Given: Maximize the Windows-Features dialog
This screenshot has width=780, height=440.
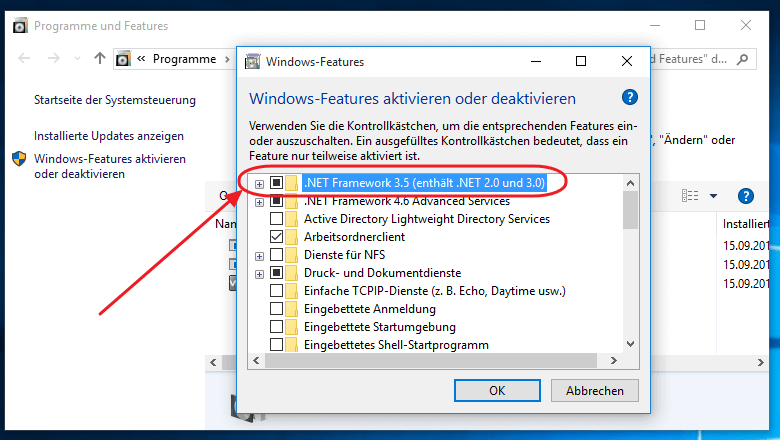Looking at the screenshot, I should click(581, 61).
